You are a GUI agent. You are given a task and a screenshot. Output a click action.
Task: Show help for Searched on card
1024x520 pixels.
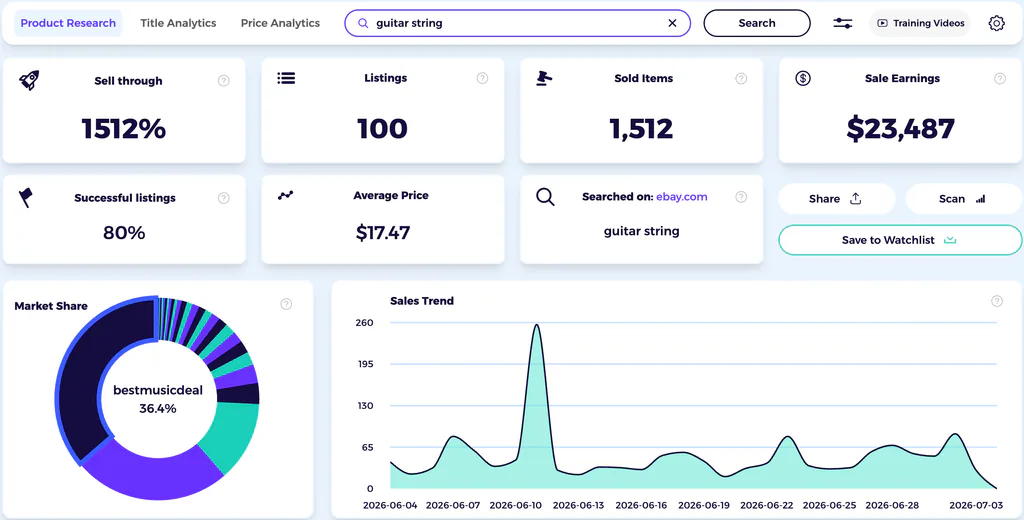pyautogui.click(x=741, y=197)
